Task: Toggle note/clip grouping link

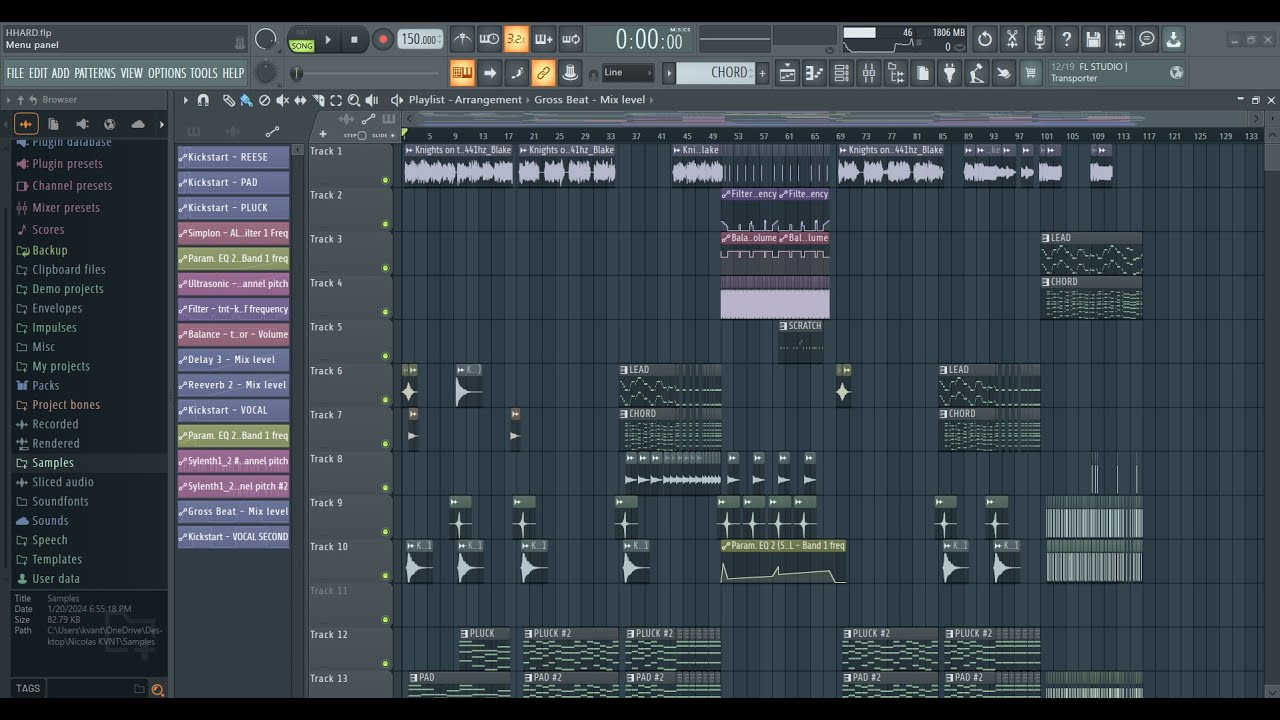Action: (543, 72)
